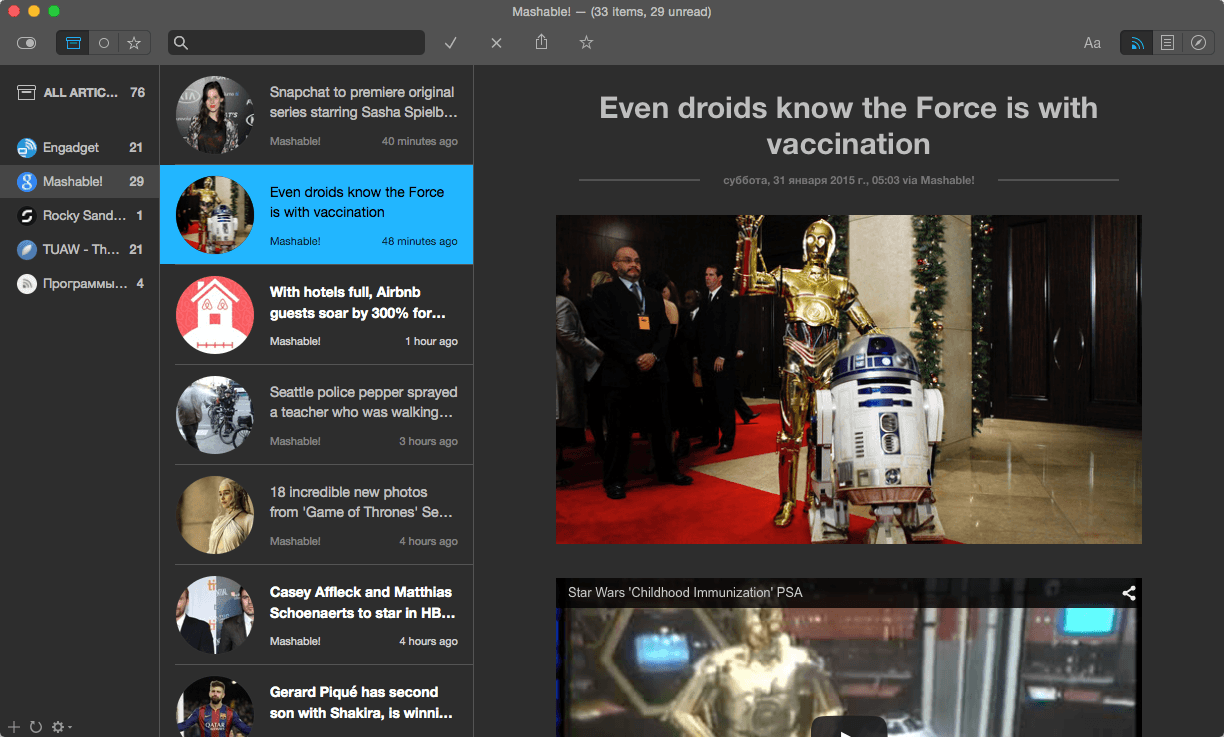
Task: Add a new feed with plus icon
Action: coord(14,726)
